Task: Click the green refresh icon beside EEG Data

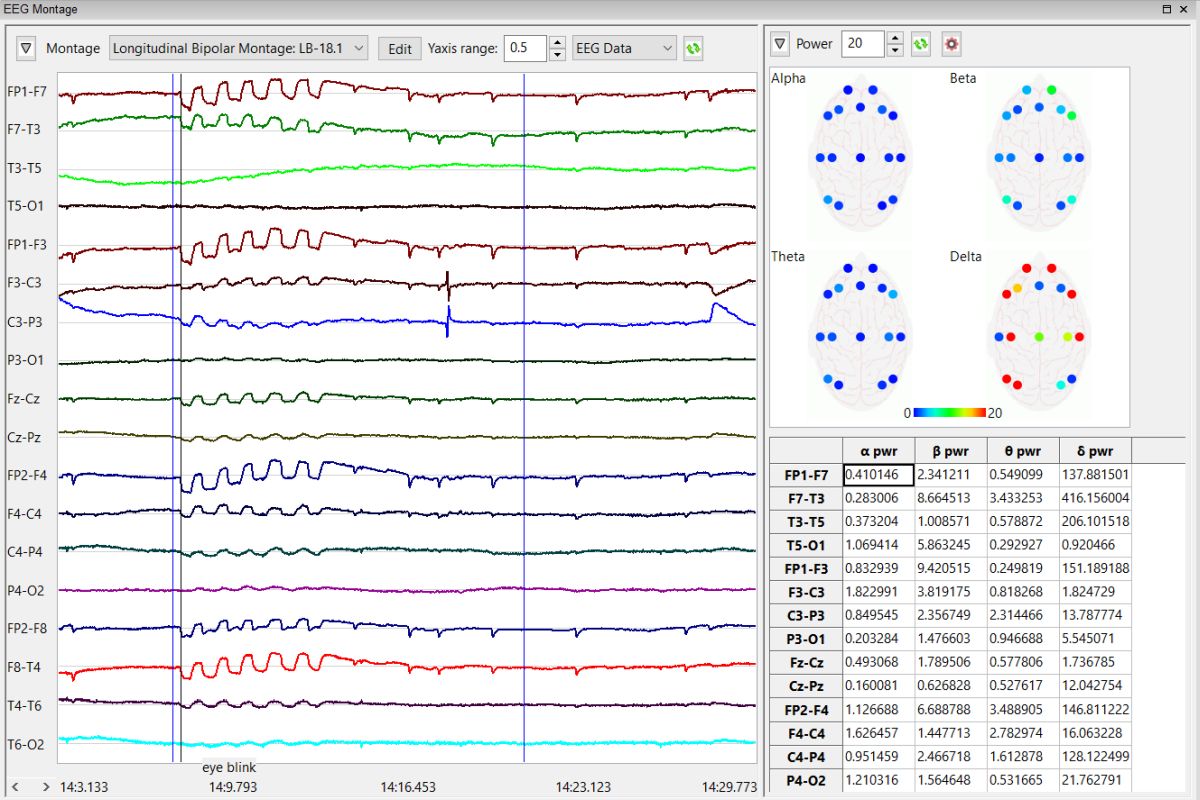Action: [x=692, y=48]
